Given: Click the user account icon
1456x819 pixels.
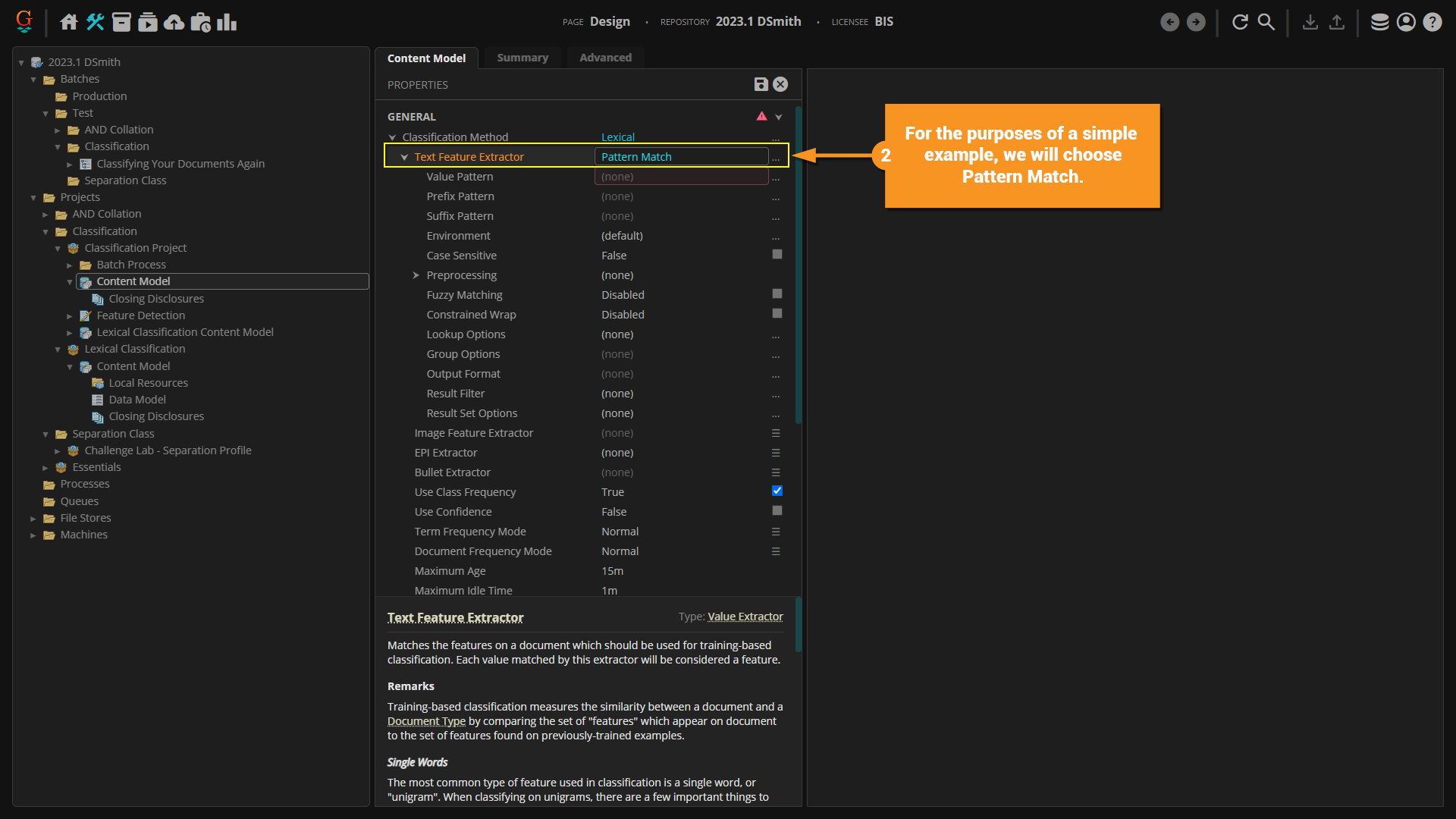Looking at the screenshot, I should pos(1406,22).
